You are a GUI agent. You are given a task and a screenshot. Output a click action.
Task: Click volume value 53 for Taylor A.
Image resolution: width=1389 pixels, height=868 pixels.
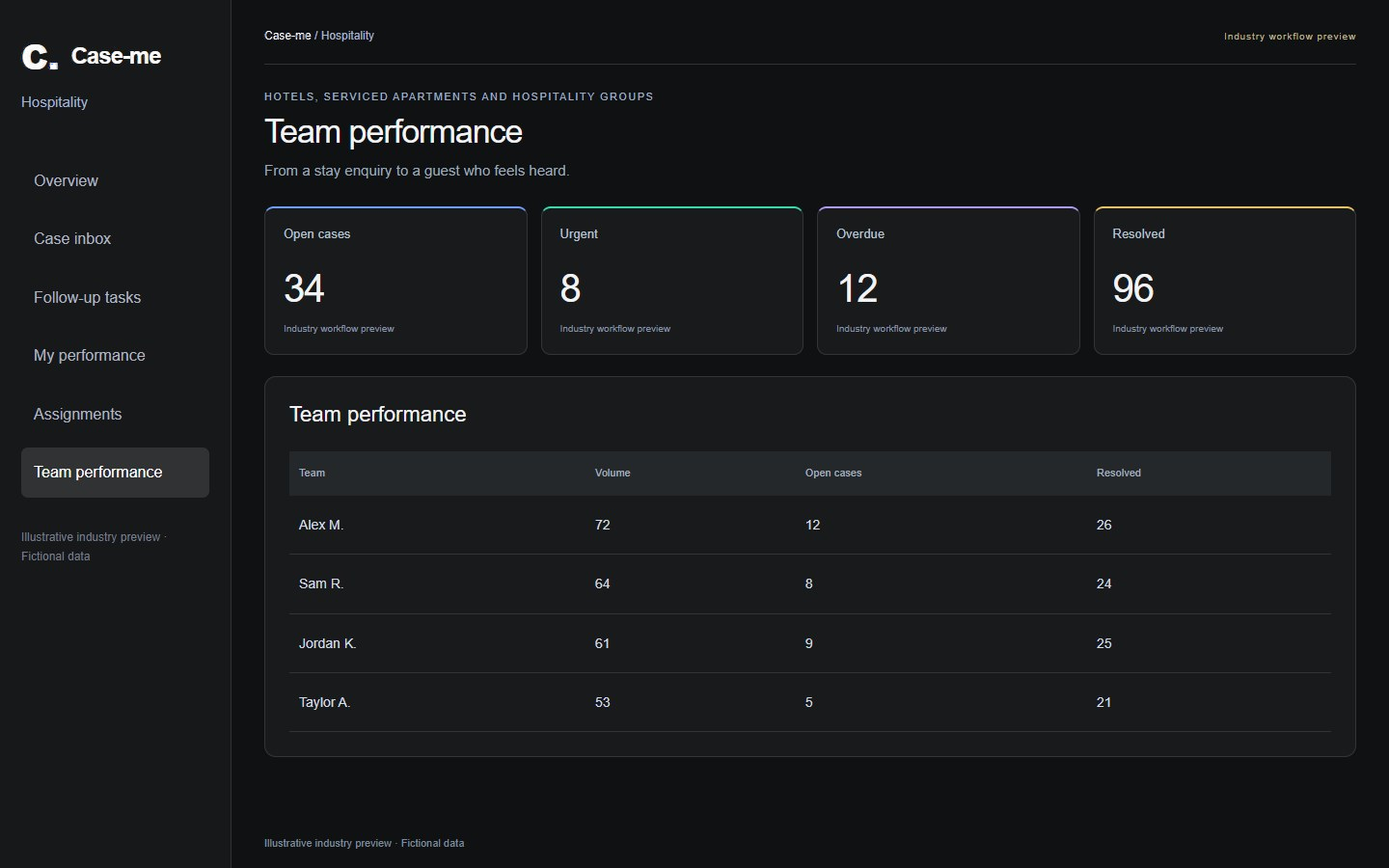(603, 702)
